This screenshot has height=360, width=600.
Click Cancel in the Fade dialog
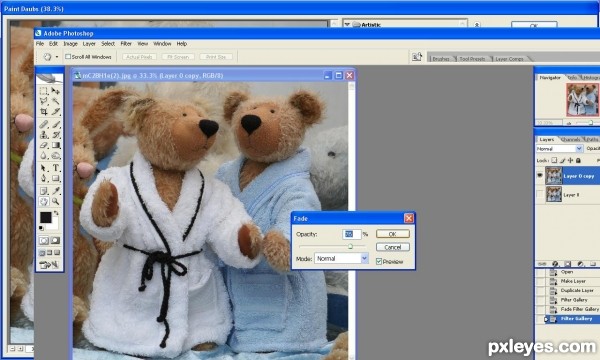393,247
